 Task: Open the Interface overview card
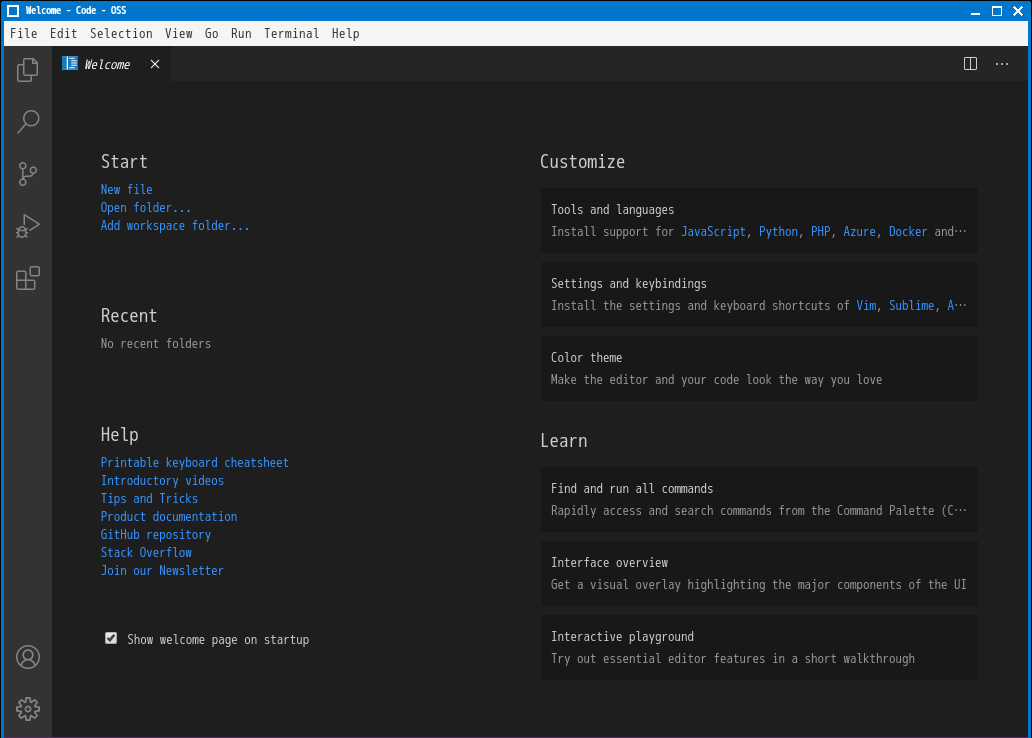(x=759, y=573)
